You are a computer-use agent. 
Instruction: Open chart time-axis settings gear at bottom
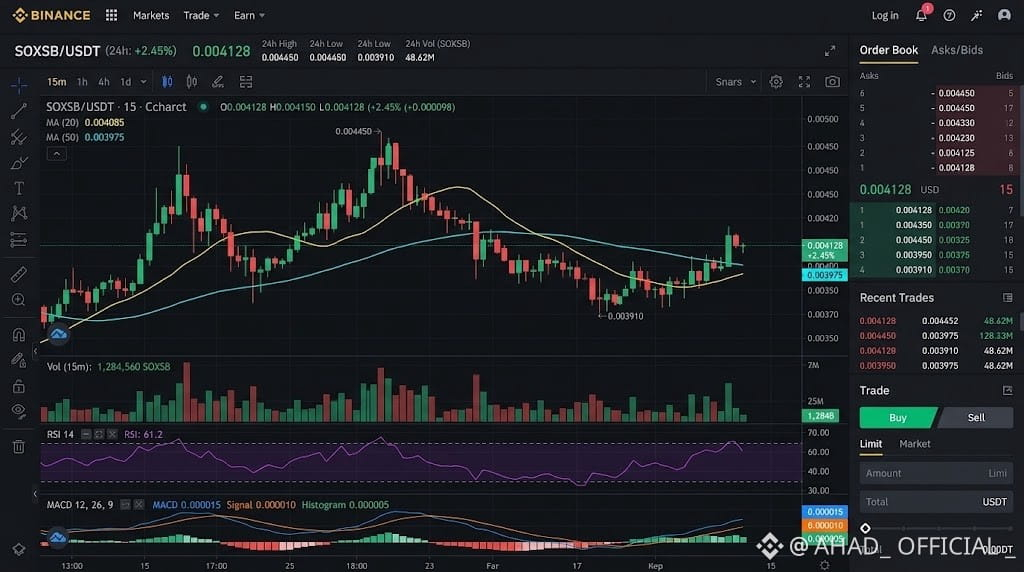point(825,565)
